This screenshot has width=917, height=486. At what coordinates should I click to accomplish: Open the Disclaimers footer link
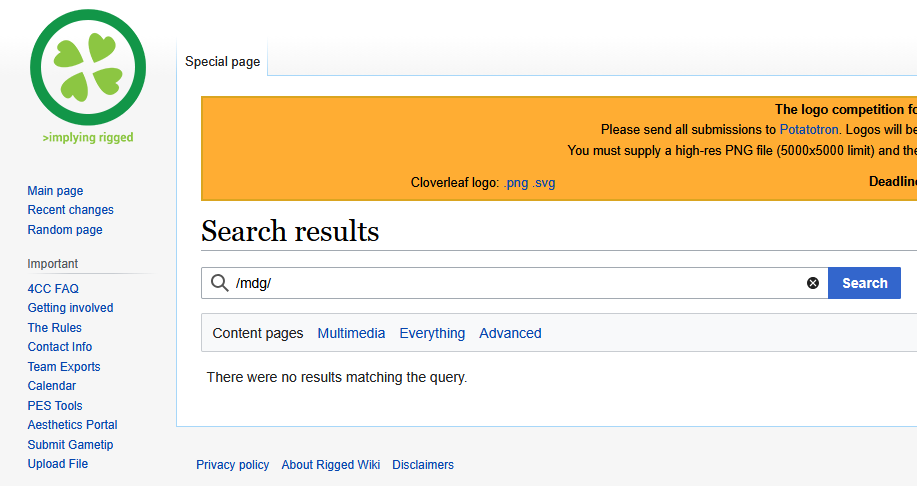pos(423,465)
